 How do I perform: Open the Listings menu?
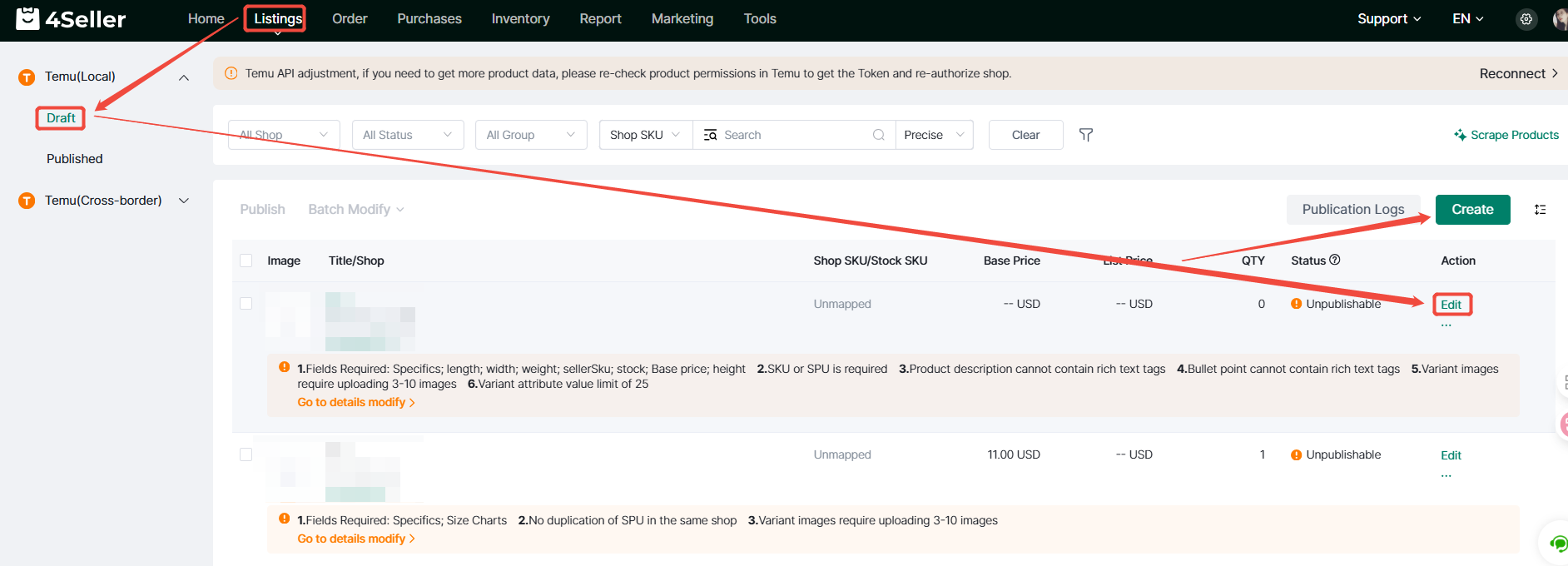coord(278,19)
